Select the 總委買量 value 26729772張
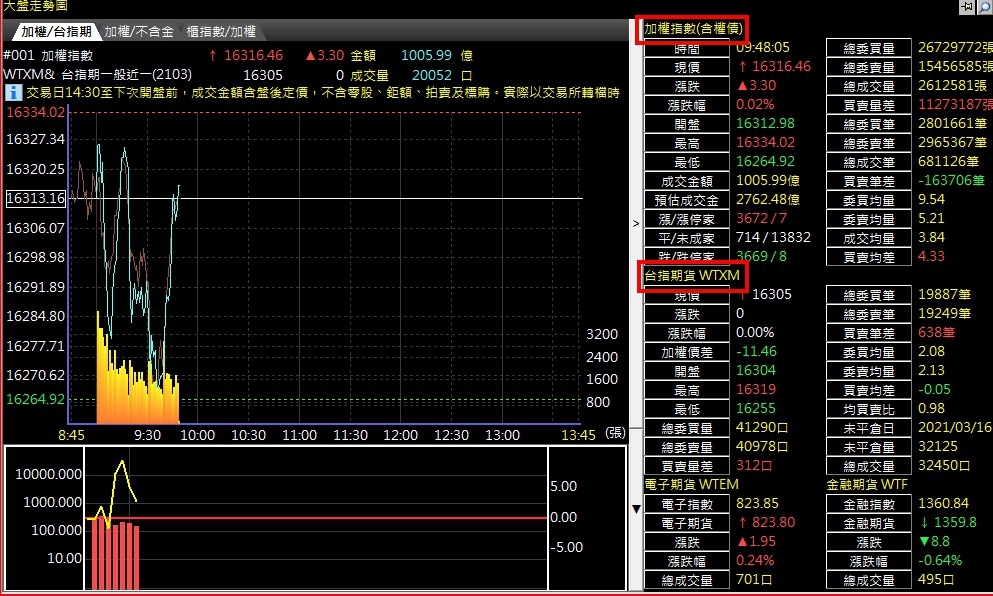The width and height of the screenshot is (993, 596). pyautogui.click(x=955, y=48)
